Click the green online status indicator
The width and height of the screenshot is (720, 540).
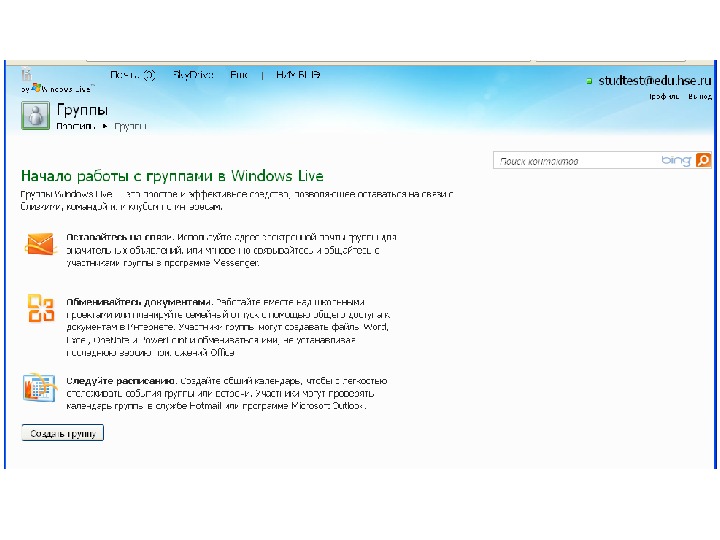click(589, 81)
